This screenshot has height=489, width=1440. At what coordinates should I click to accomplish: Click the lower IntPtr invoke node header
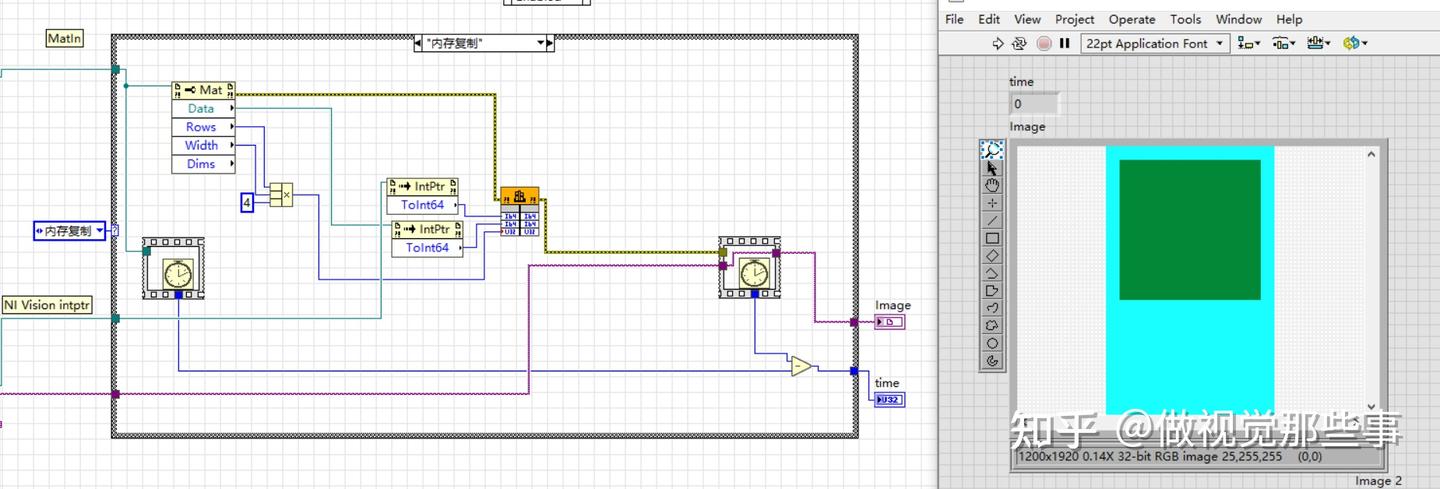pyautogui.click(x=428, y=230)
